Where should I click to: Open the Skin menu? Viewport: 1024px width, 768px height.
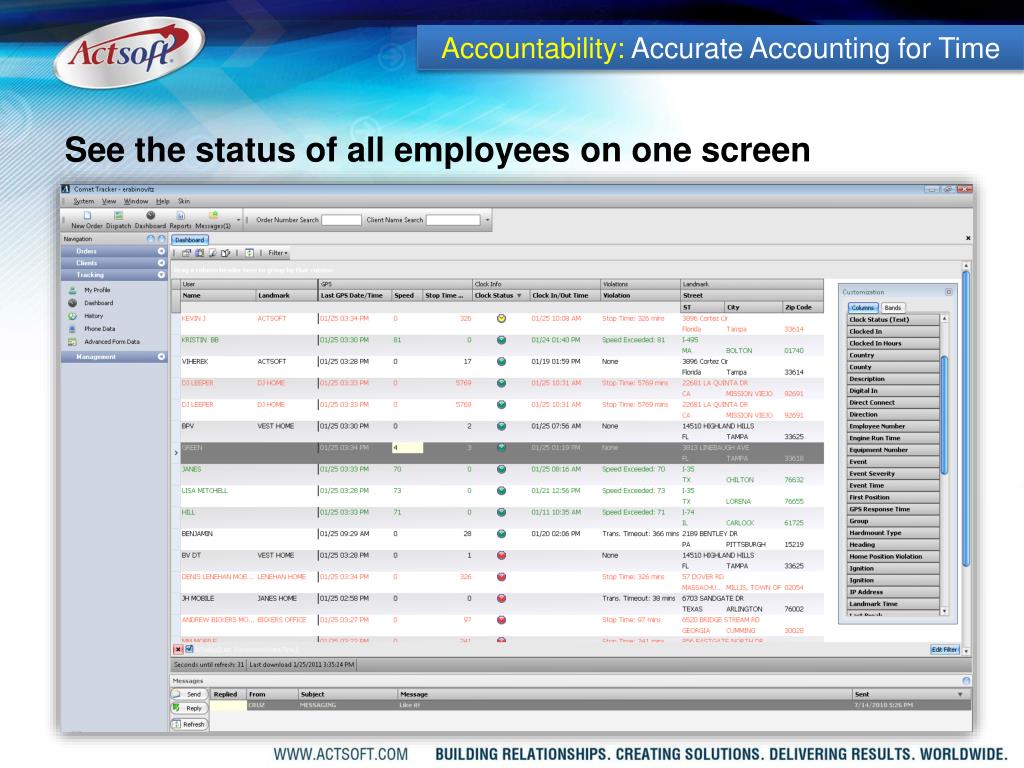tap(184, 201)
